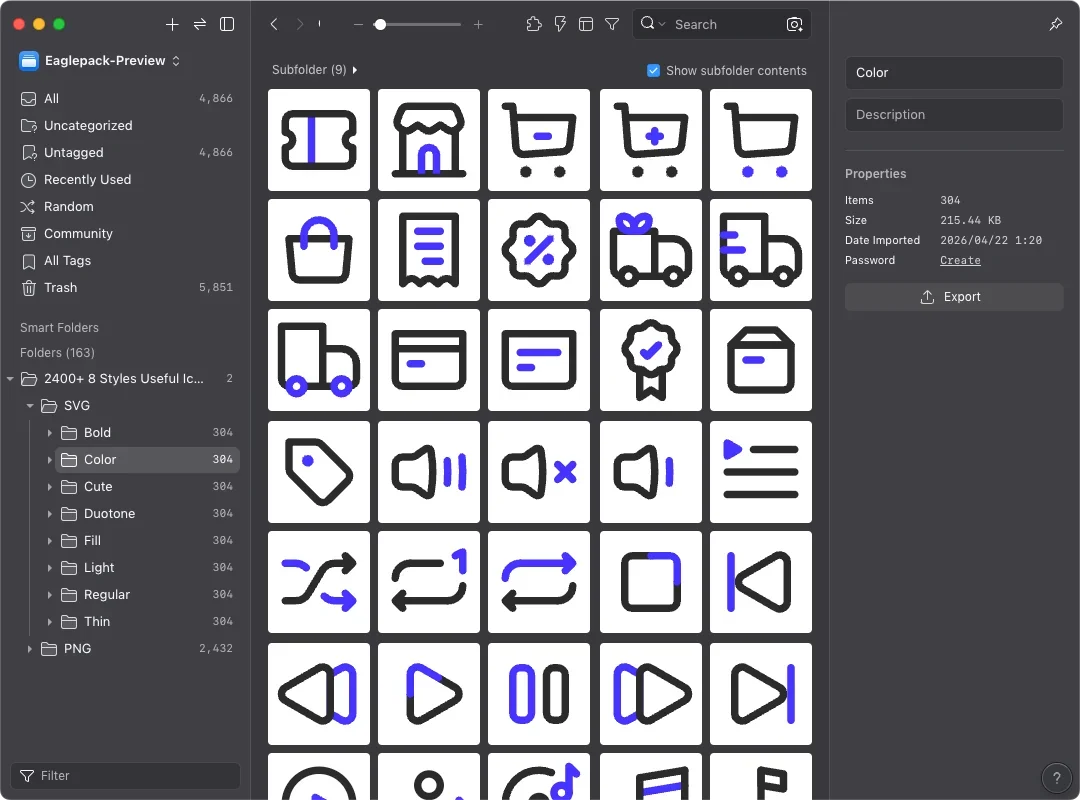Open the layout view options icon
Screen dimensions: 1080x800
pos(586,24)
